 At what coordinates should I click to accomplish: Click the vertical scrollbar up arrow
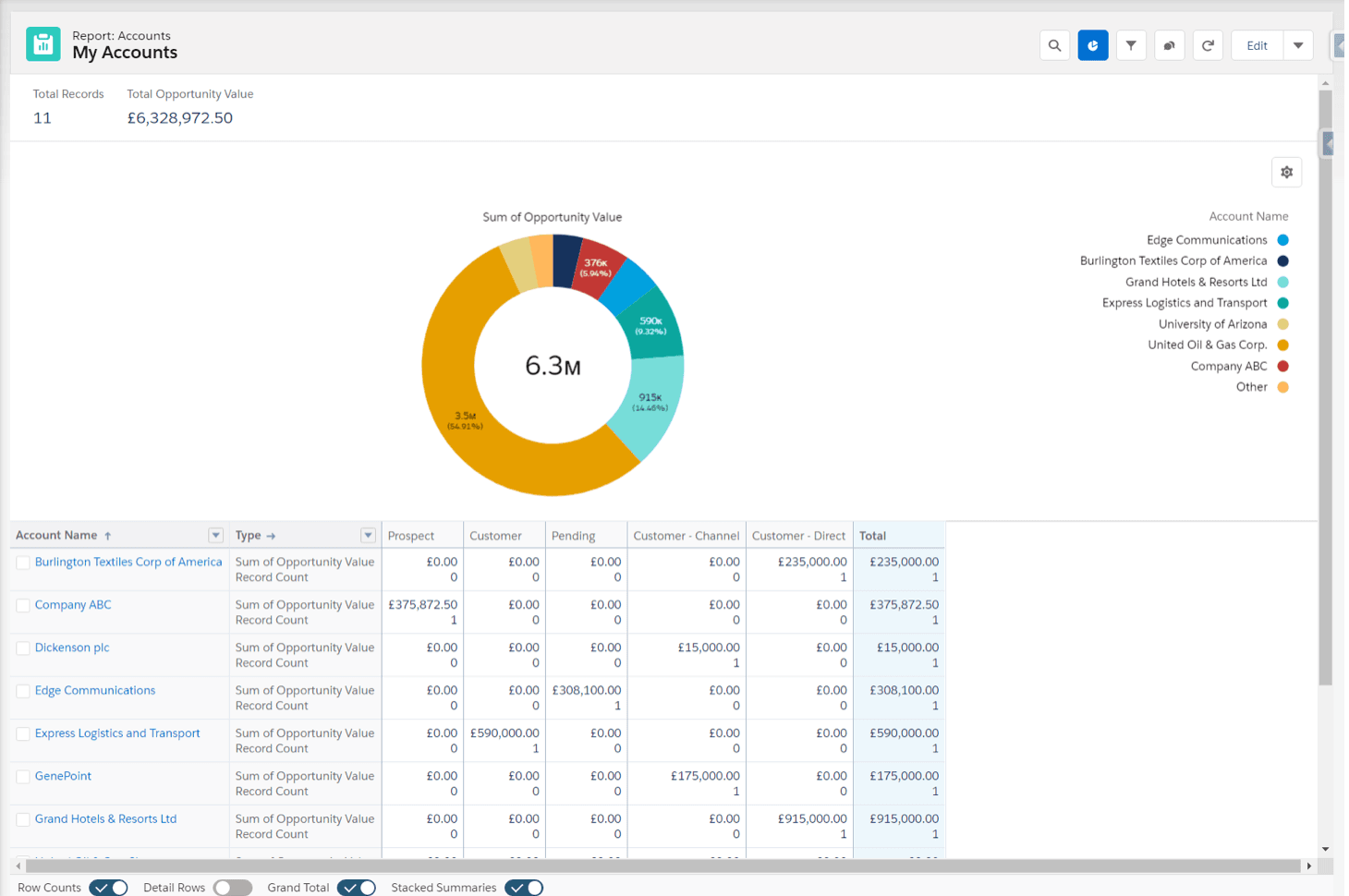click(1326, 84)
